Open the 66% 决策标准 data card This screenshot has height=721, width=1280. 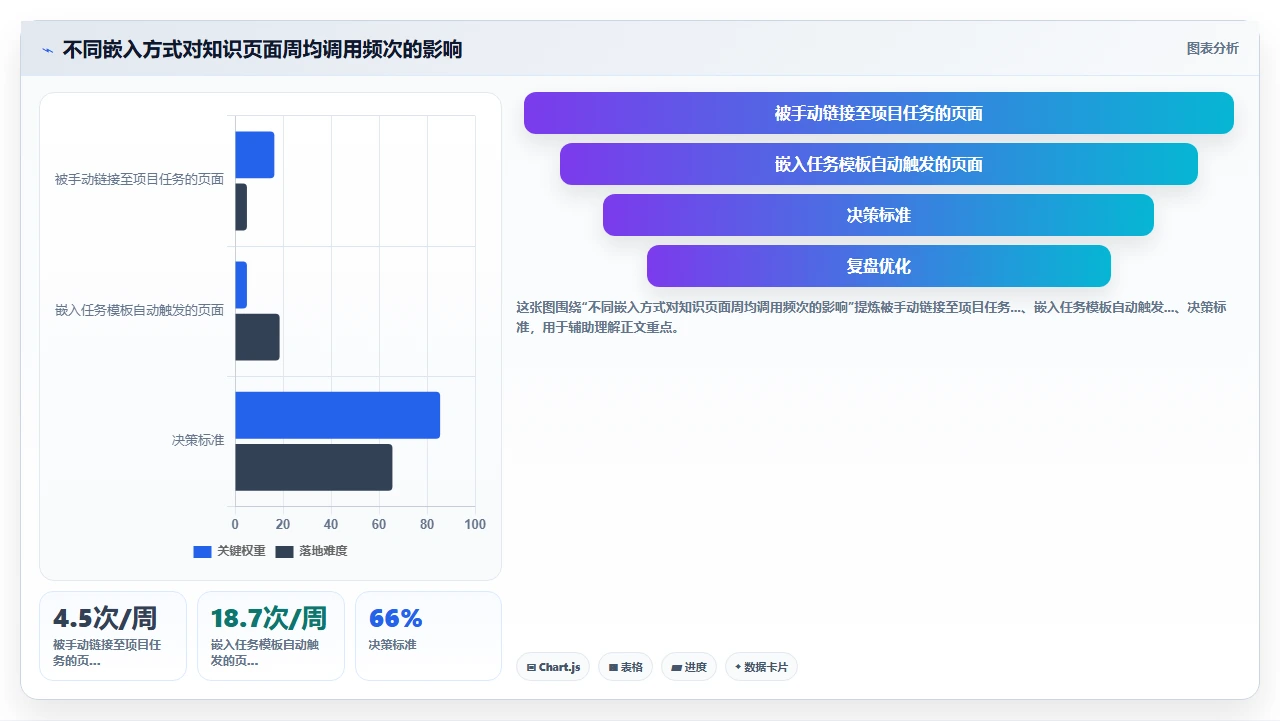coord(428,636)
